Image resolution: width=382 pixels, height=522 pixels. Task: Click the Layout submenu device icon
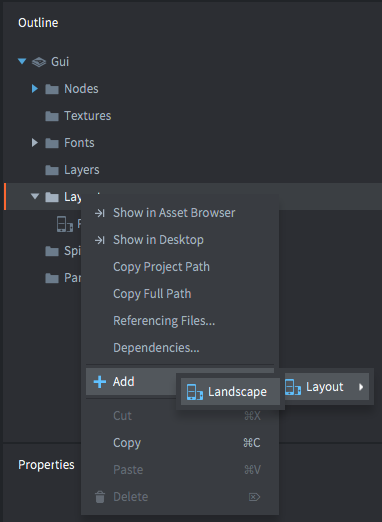293,387
